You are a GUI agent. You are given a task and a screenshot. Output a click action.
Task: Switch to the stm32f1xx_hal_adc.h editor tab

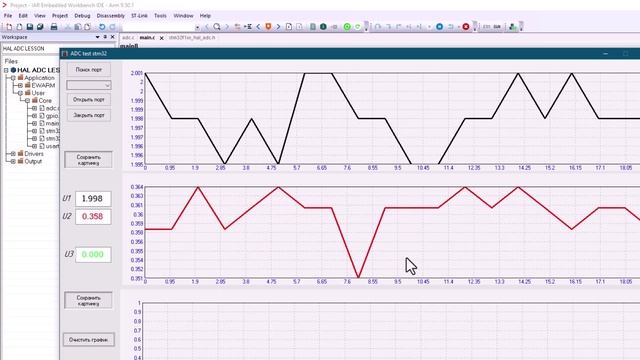[191, 38]
